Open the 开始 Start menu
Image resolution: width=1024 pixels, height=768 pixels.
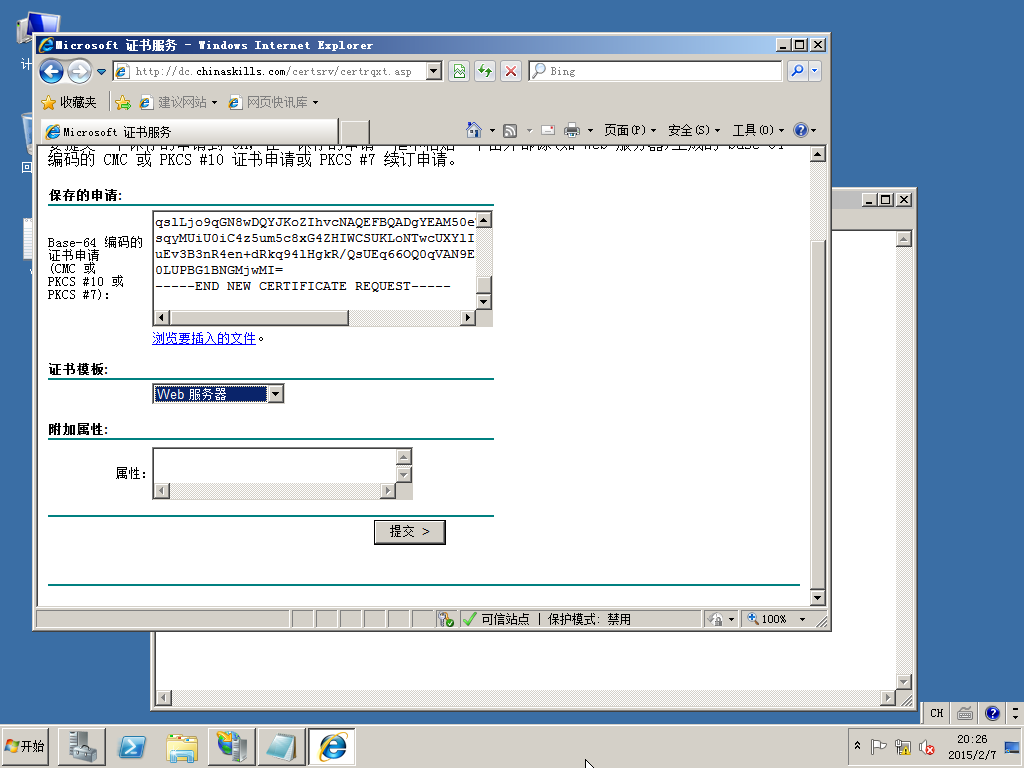pos(25,746)
